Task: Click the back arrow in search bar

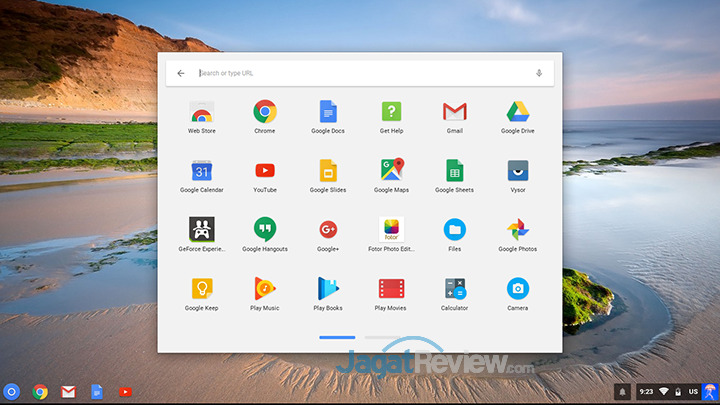Action: tap(181, 73)
